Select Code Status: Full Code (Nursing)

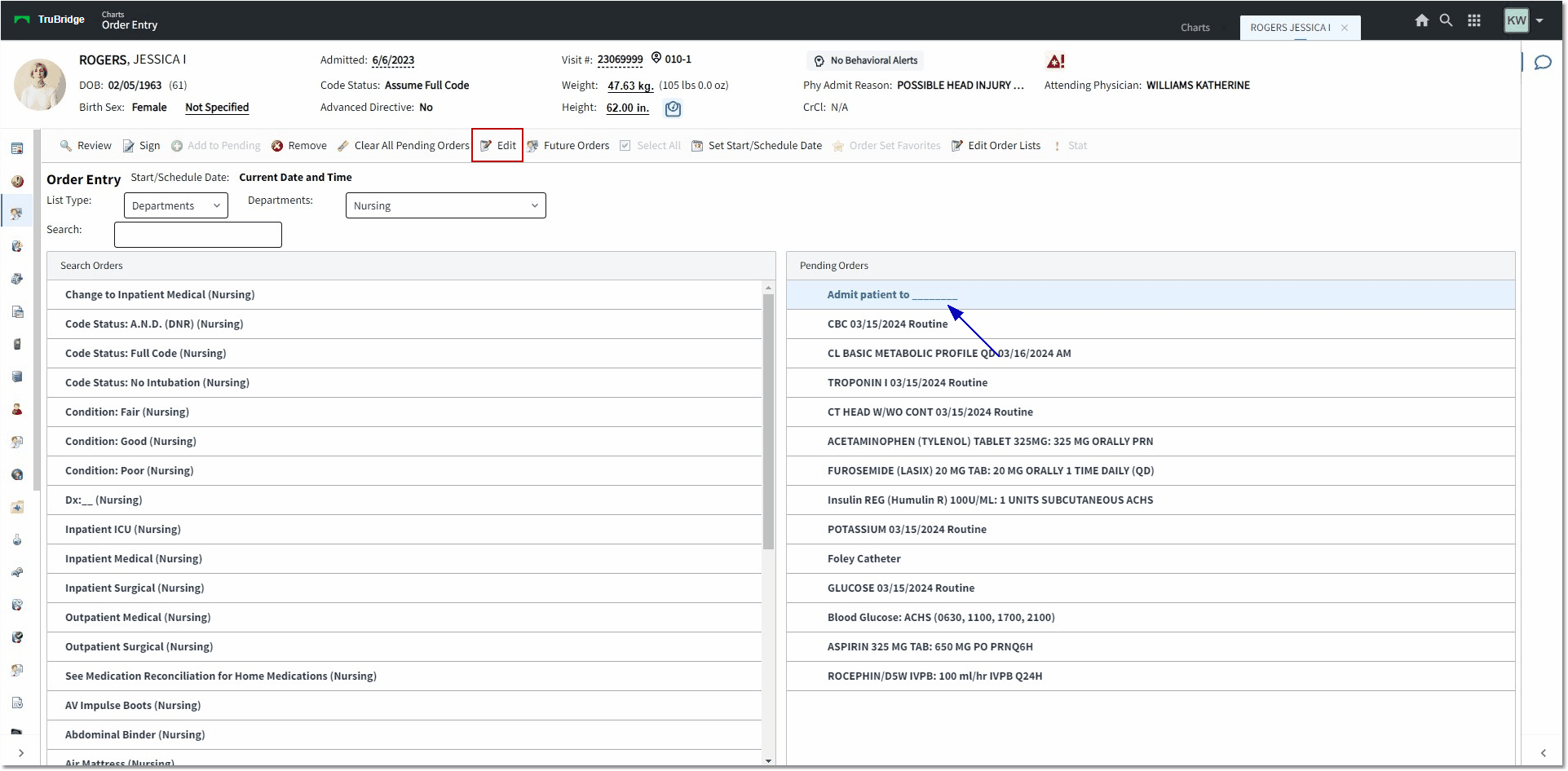pos(404,354)
